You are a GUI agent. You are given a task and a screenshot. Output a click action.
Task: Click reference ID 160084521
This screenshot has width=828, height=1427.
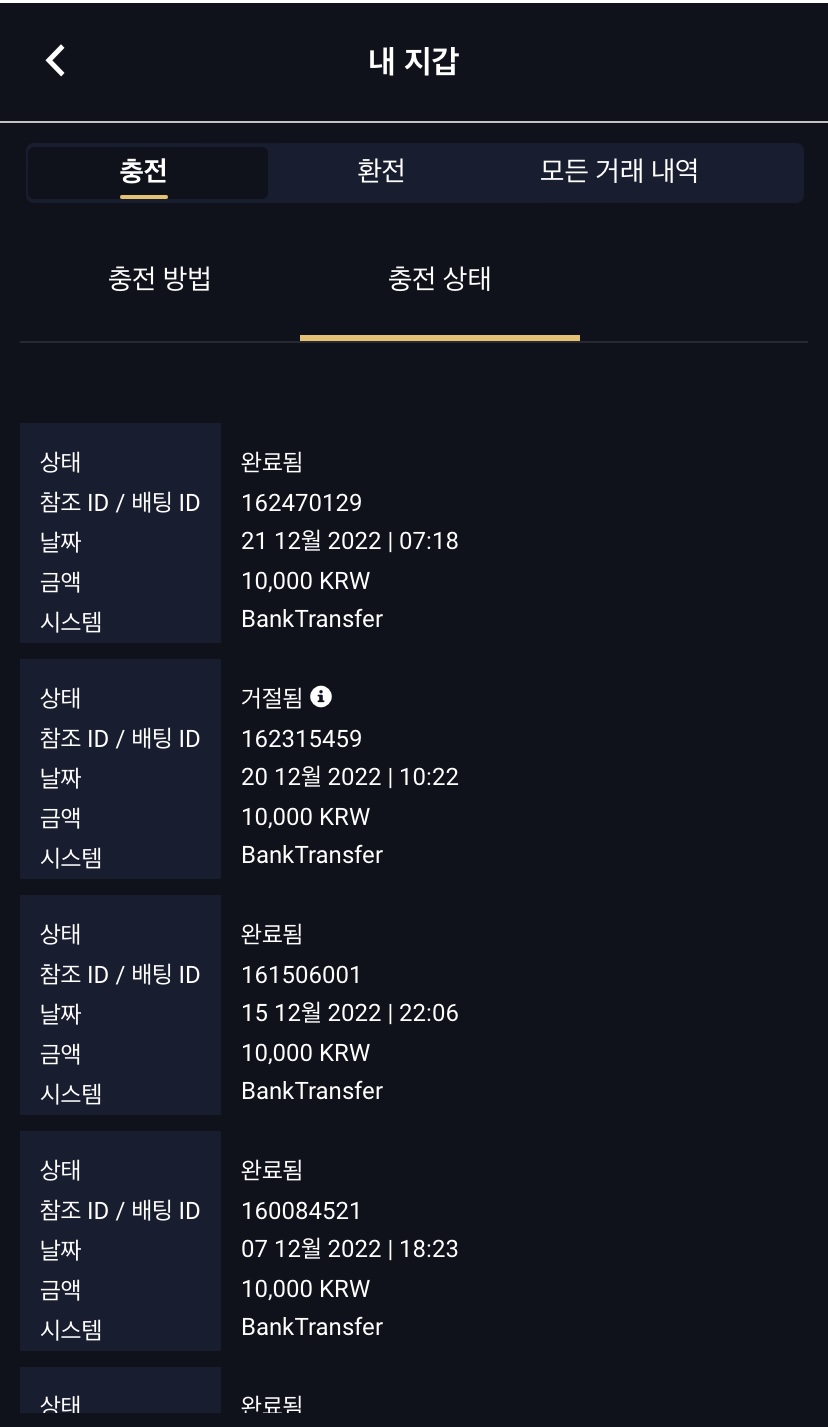tap(301, 1210)
